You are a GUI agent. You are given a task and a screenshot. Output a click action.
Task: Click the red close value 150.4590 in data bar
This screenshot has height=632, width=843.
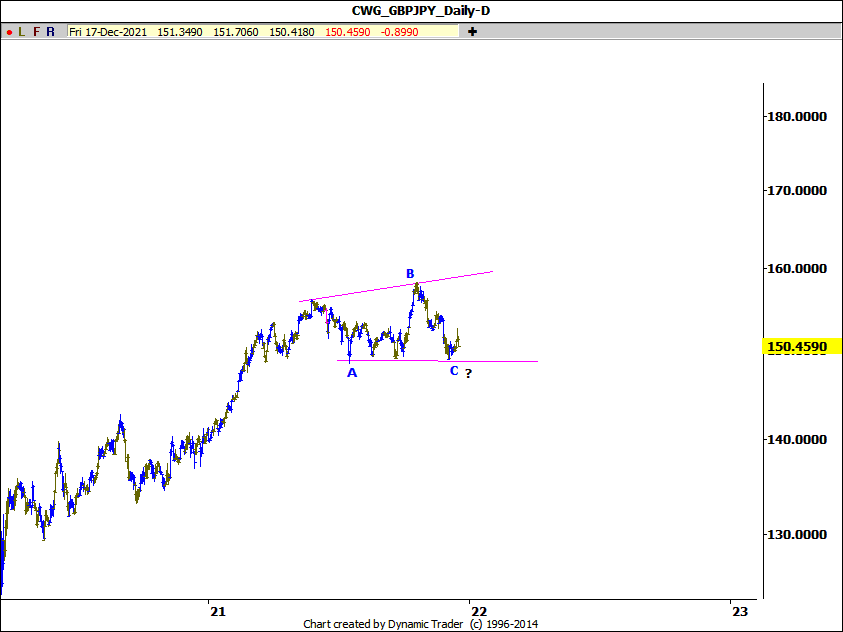click(347, 32)
